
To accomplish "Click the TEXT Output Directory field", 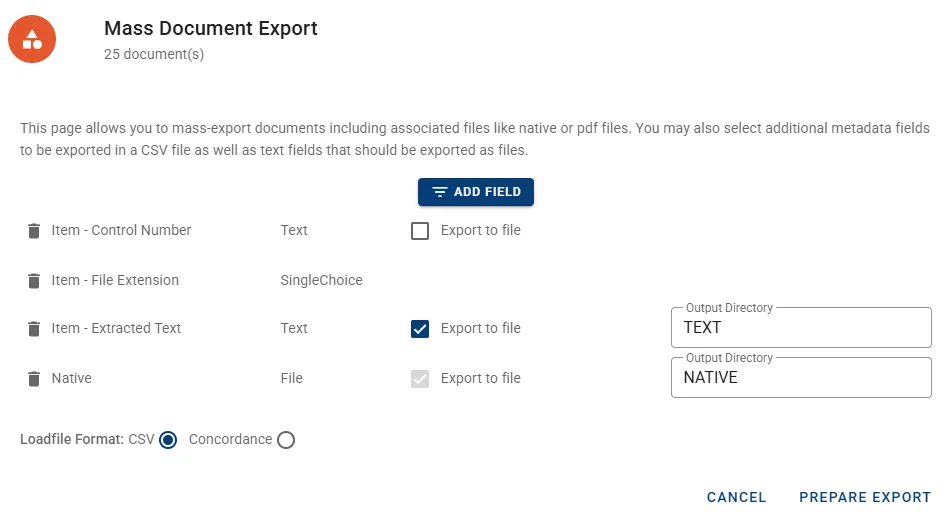I will pyautogui.click(x=800, y=328).
